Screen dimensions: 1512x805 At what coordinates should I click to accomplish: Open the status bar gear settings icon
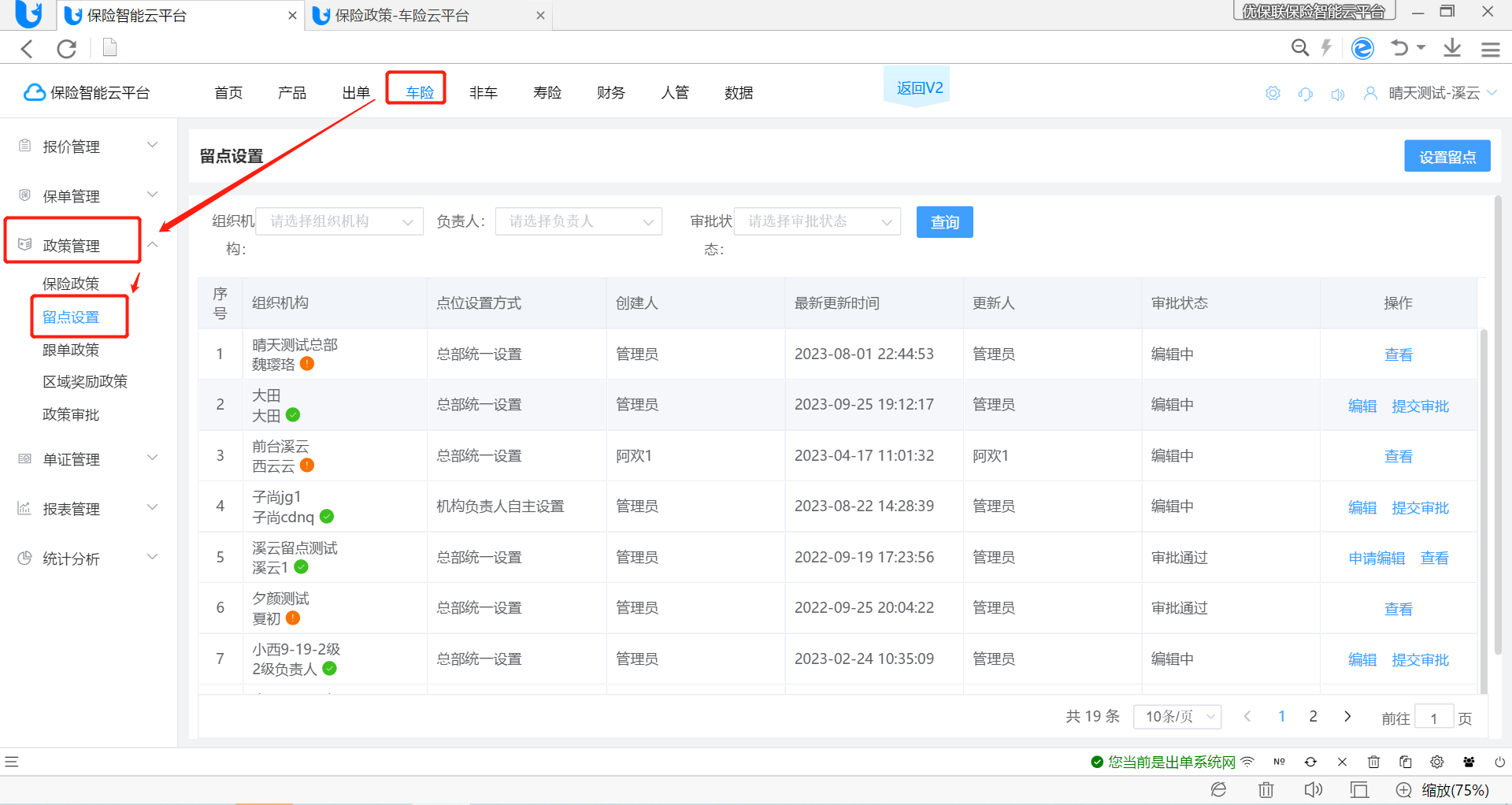1437,762
